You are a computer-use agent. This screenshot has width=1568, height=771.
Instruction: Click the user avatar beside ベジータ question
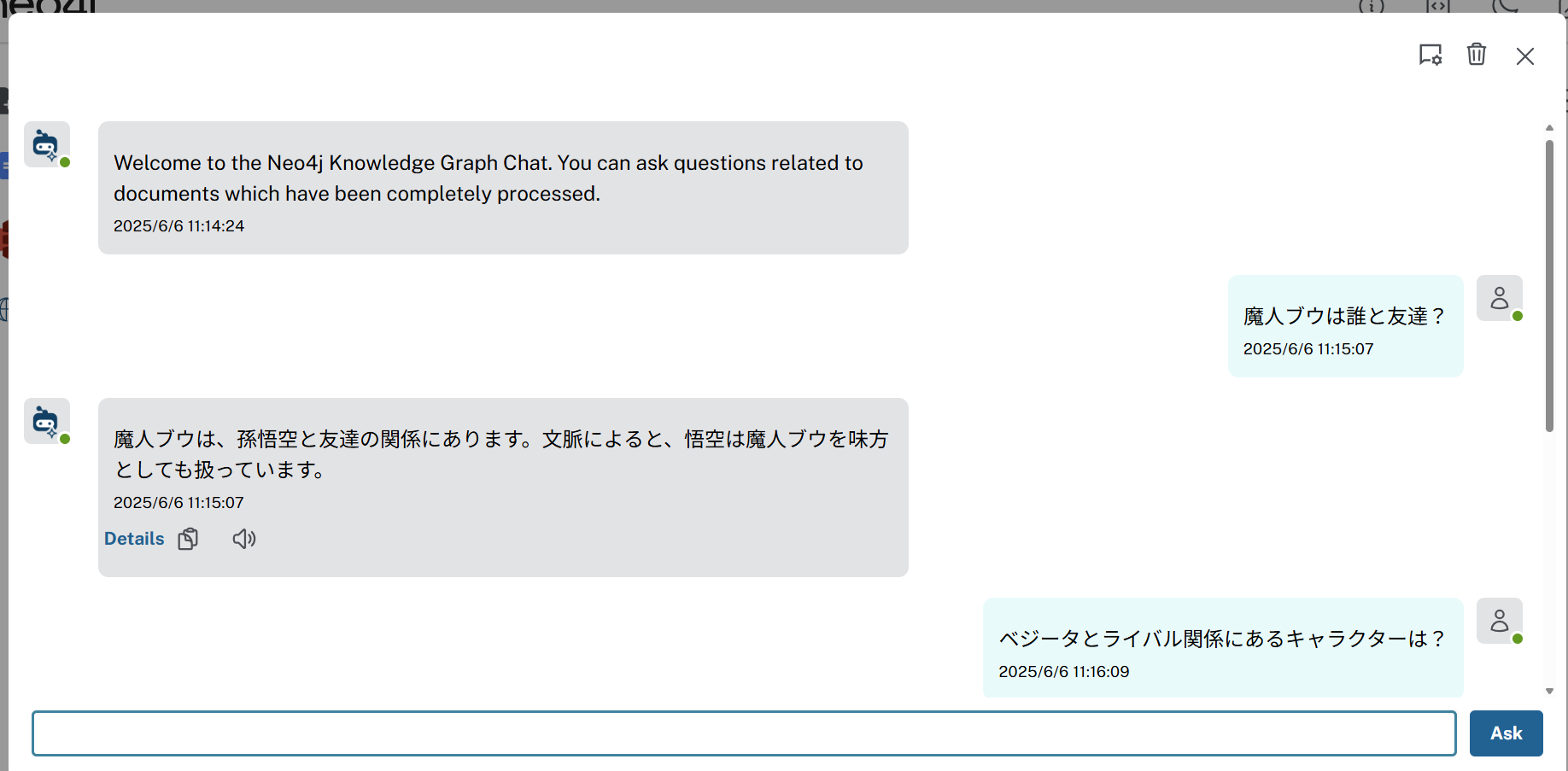point(1500,621)
